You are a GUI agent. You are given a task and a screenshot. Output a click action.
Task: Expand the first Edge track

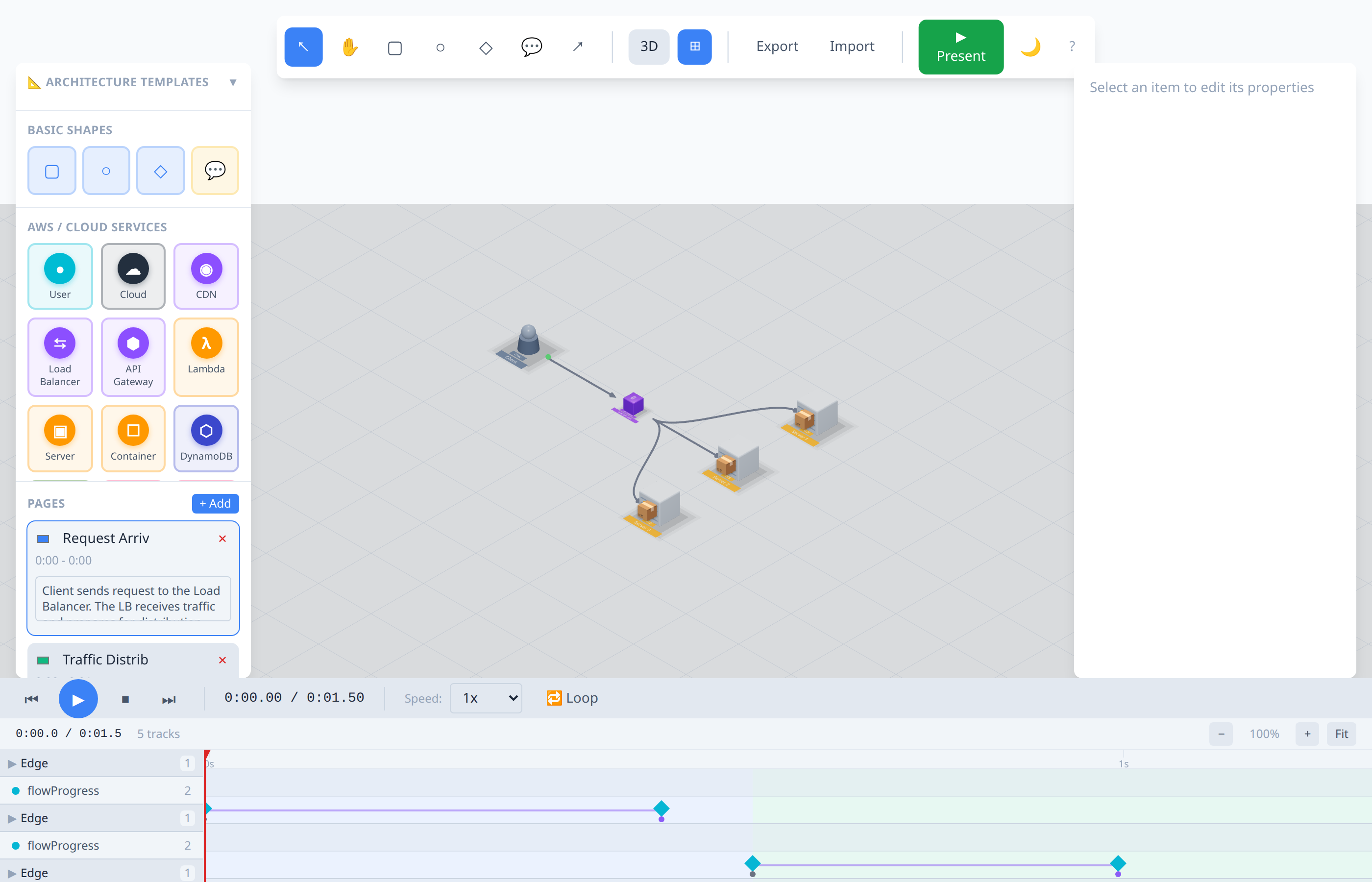pos(11,763)
